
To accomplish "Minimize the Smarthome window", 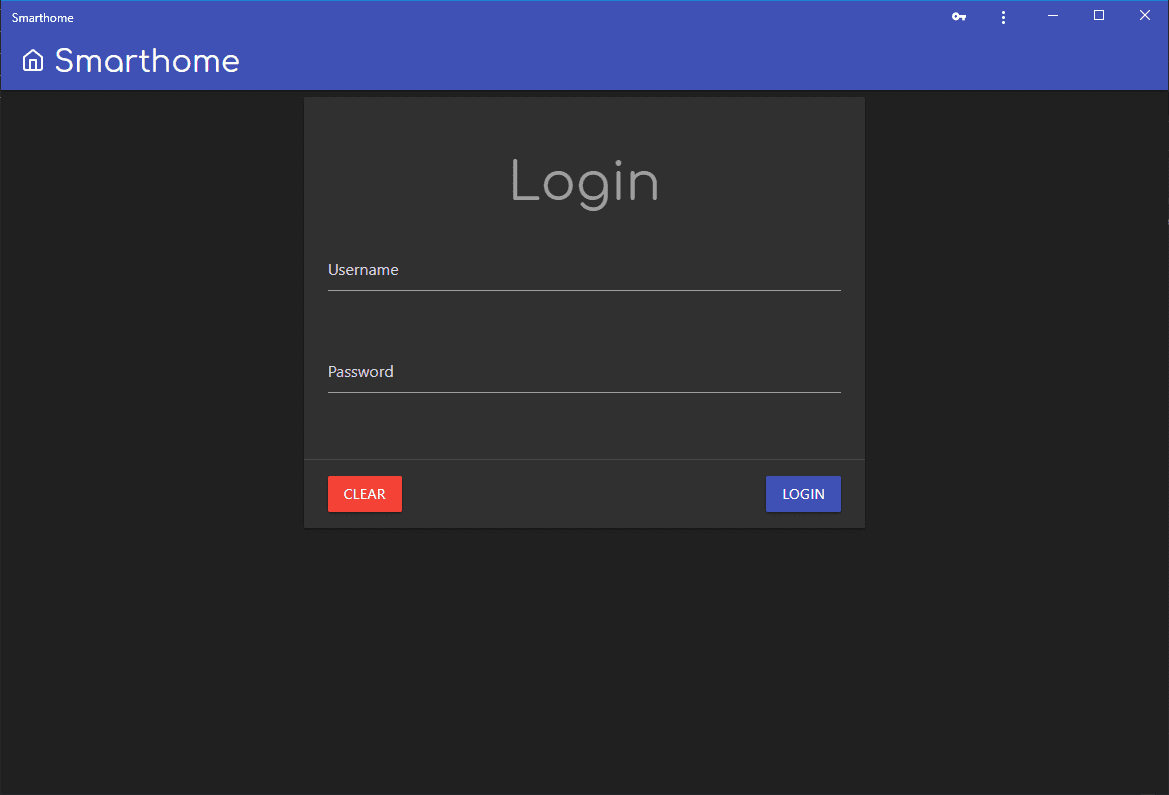I will 1053,16.
